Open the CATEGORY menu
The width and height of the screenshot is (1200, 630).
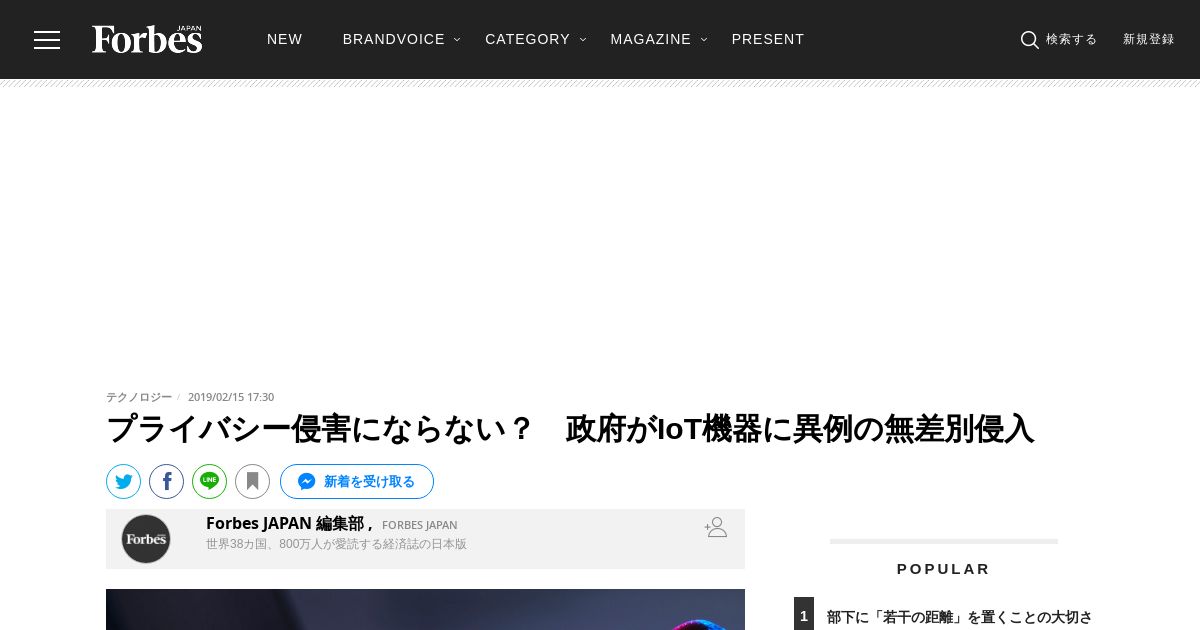point(527,39)
